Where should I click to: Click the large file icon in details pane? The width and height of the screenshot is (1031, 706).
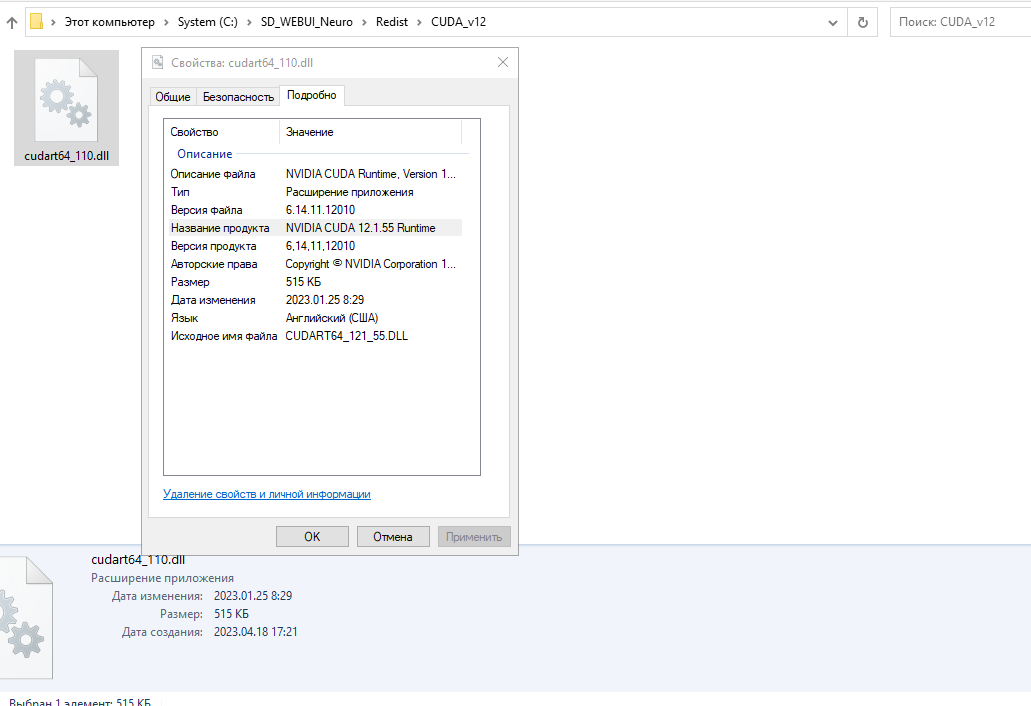(x=26, y=618)
